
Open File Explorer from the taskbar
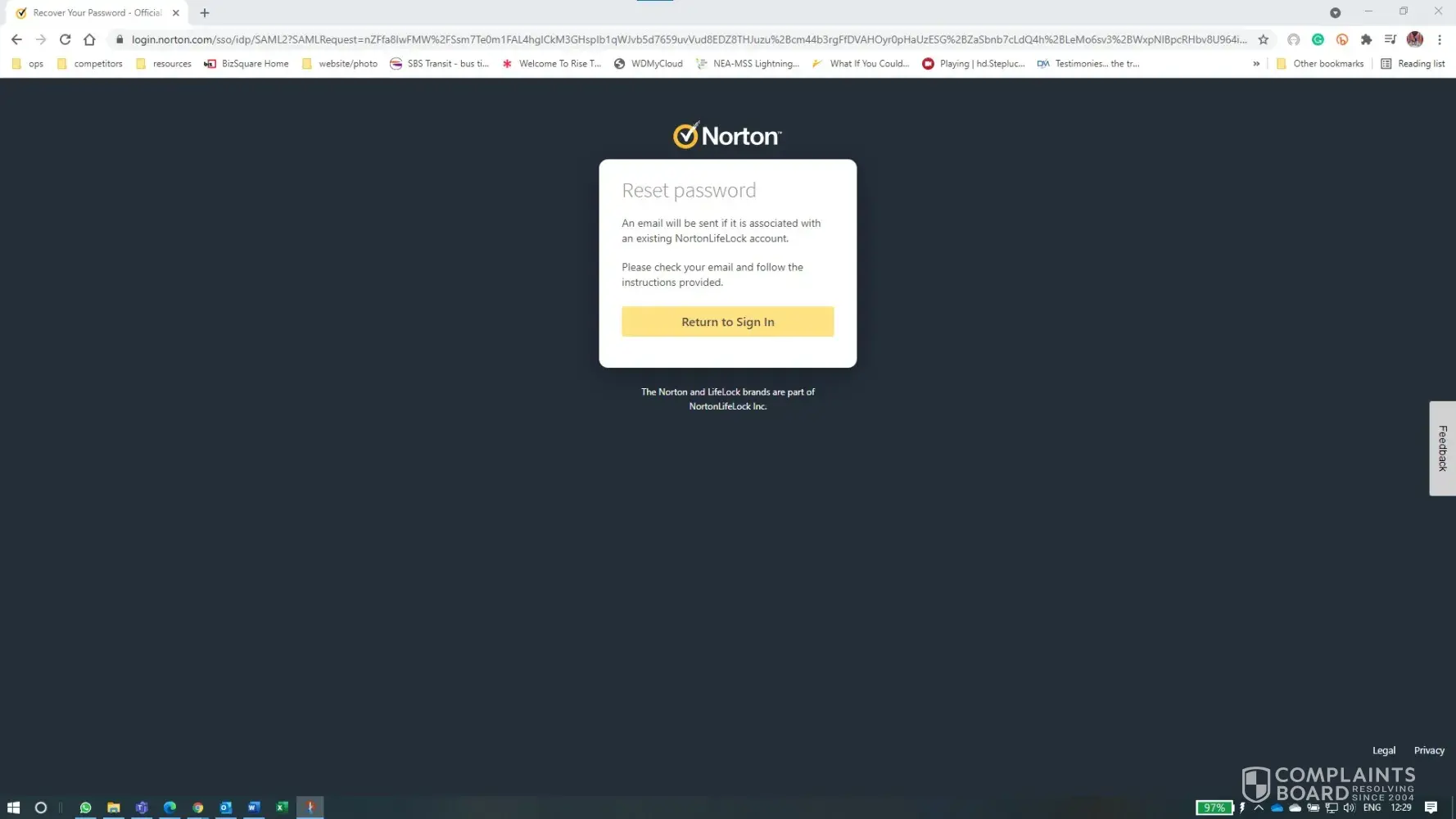pyautogui.click(x=114, y=808)
